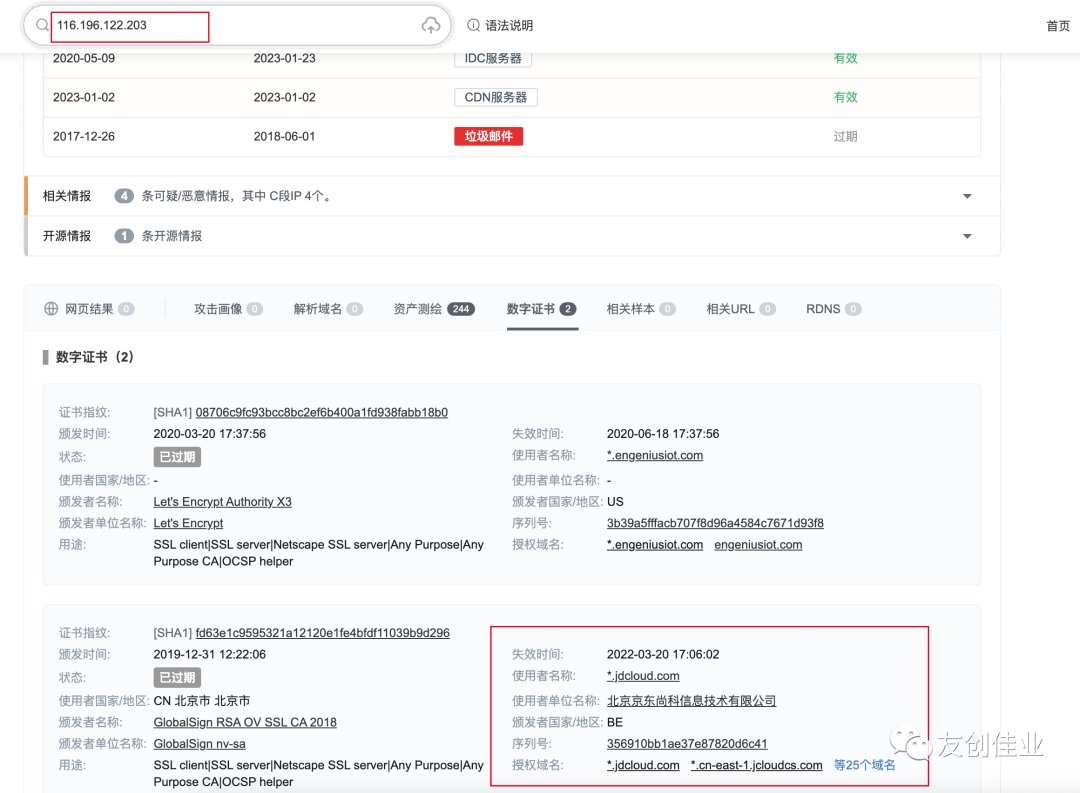
Task: Click the CDN服务器 tag
Action: click(x=495, y=97)
